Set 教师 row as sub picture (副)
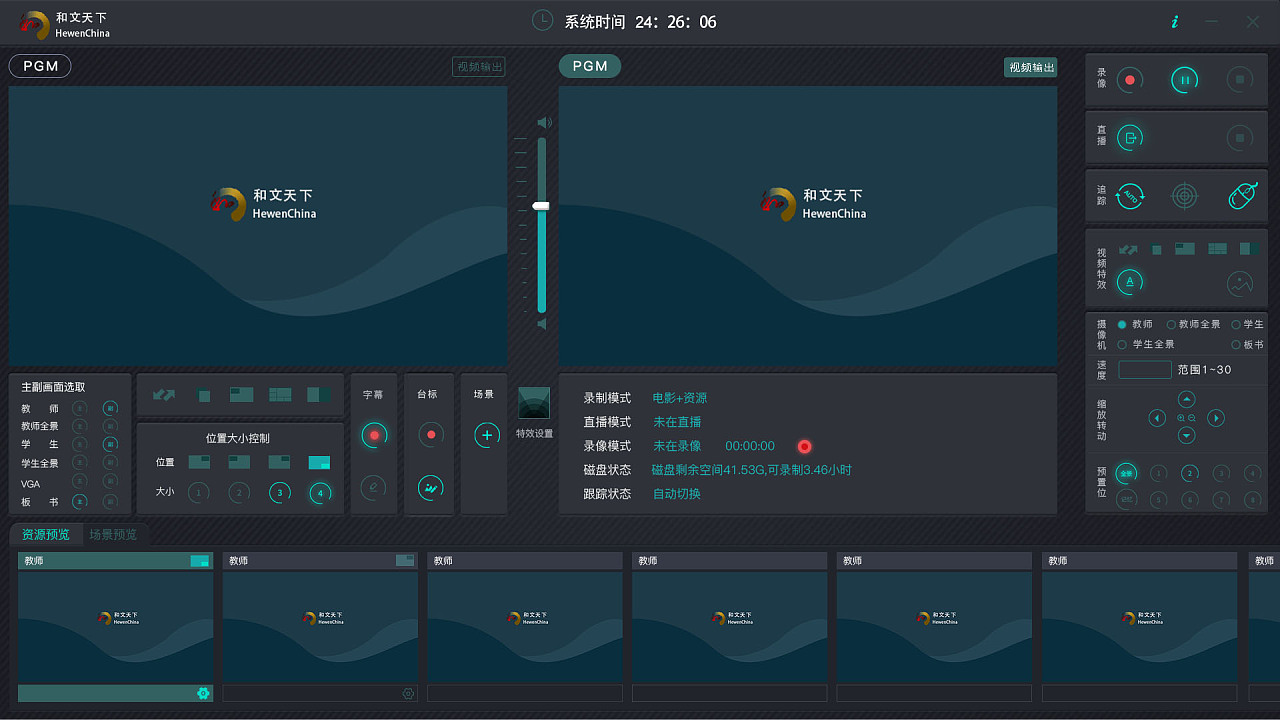1280x720 pixels. coord(110,408)
